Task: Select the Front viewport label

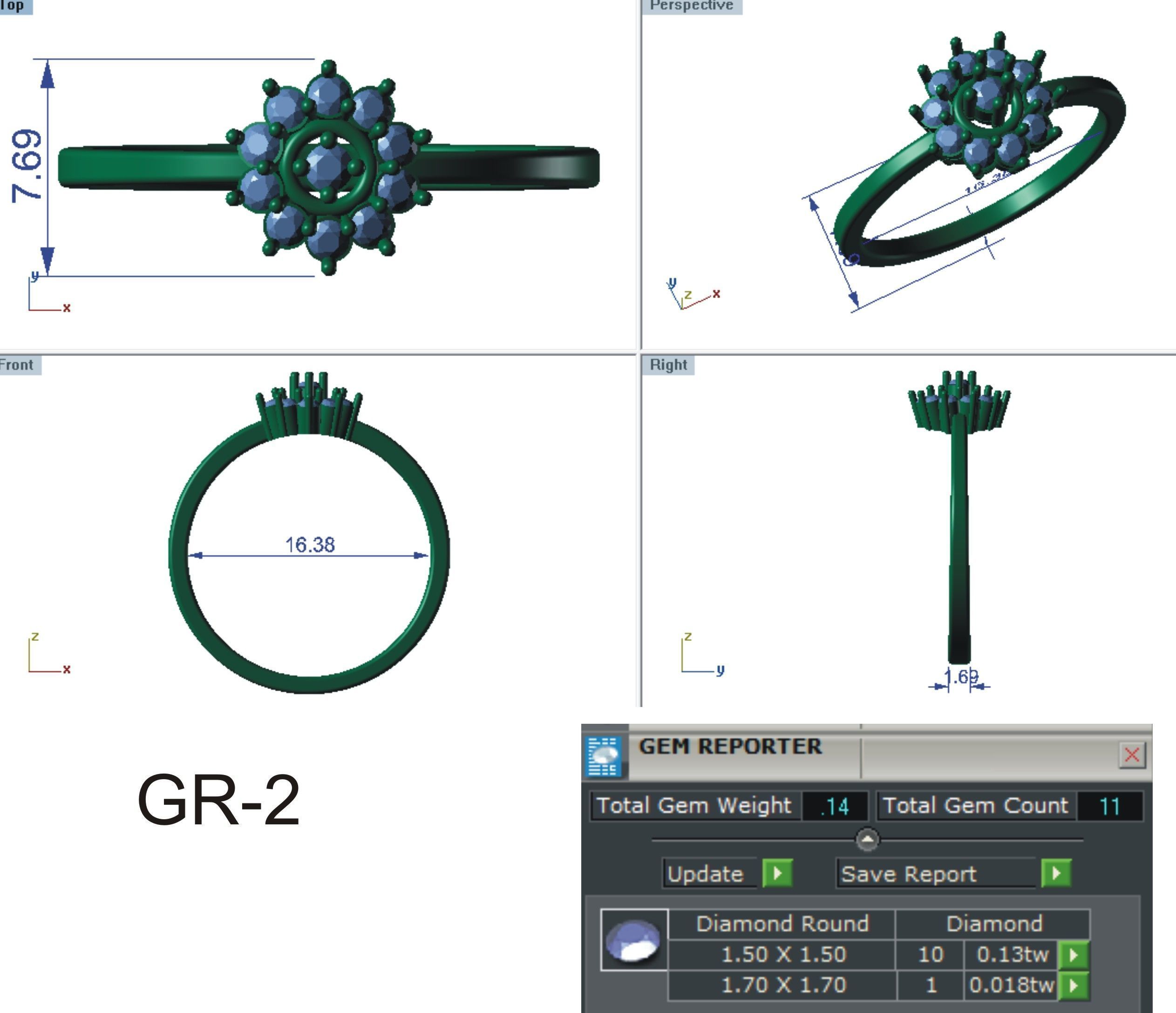Action: coord(20,365)
